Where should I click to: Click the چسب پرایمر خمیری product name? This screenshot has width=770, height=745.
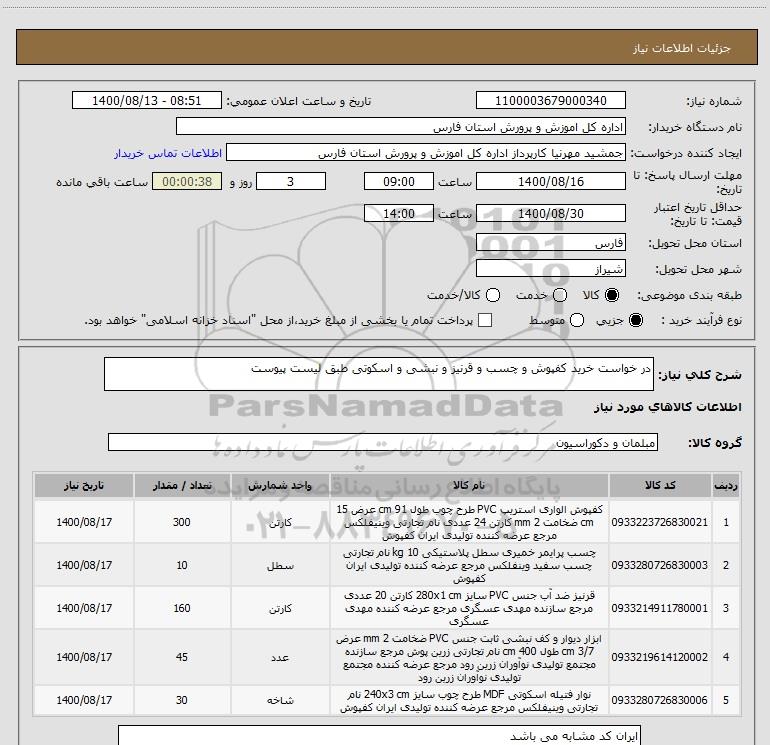coord(469,565)
